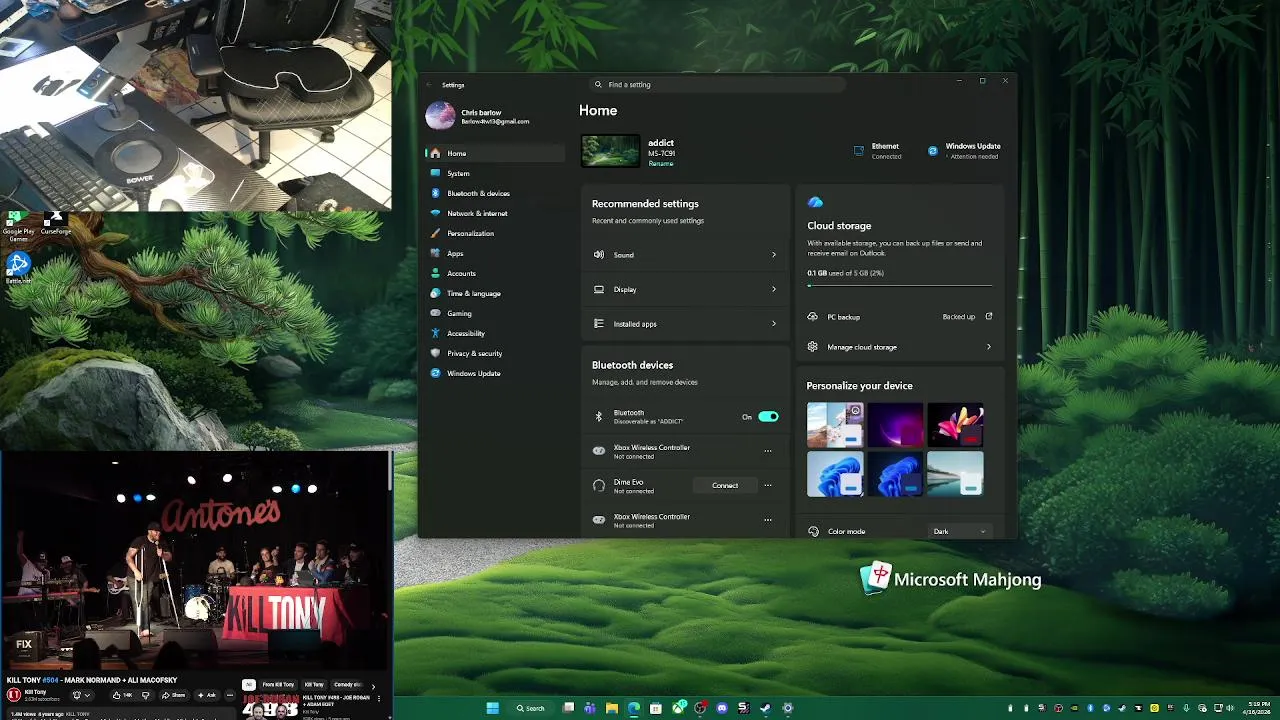This screenshot has width=1280, height=720.
Task: Open the Windows taskbar Search box
Action: [x=531, y=708]
